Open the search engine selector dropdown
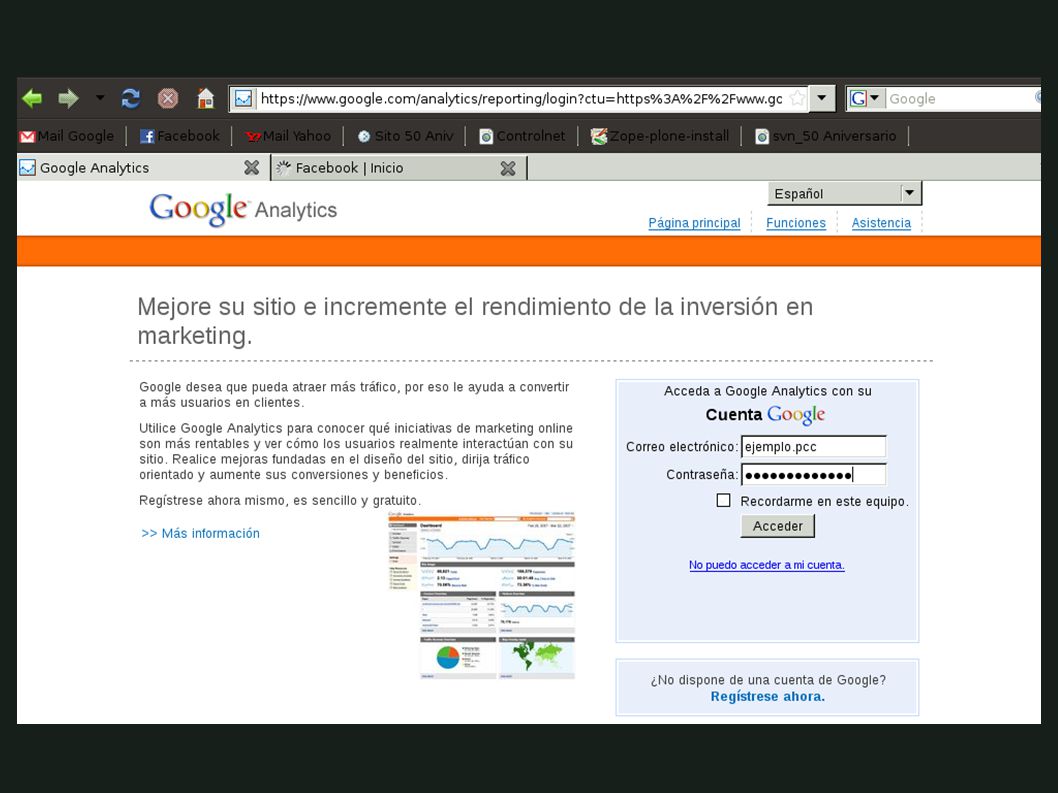 click(865, 99)
